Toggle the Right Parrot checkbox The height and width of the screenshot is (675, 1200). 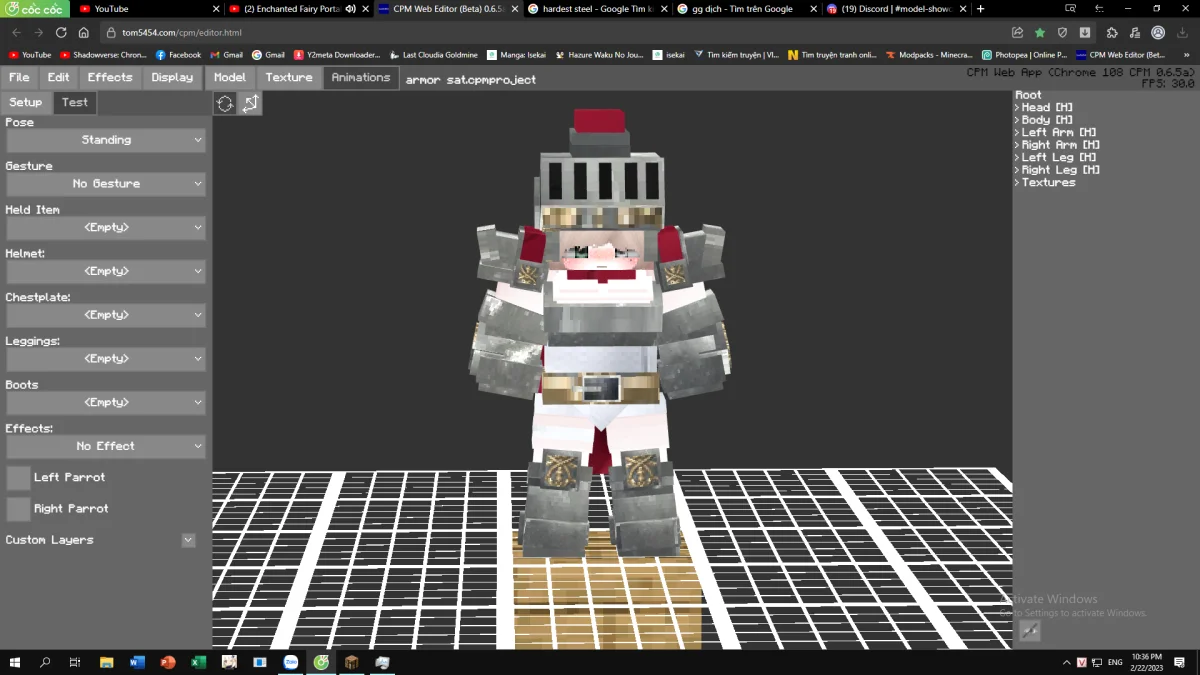[18, 508]
